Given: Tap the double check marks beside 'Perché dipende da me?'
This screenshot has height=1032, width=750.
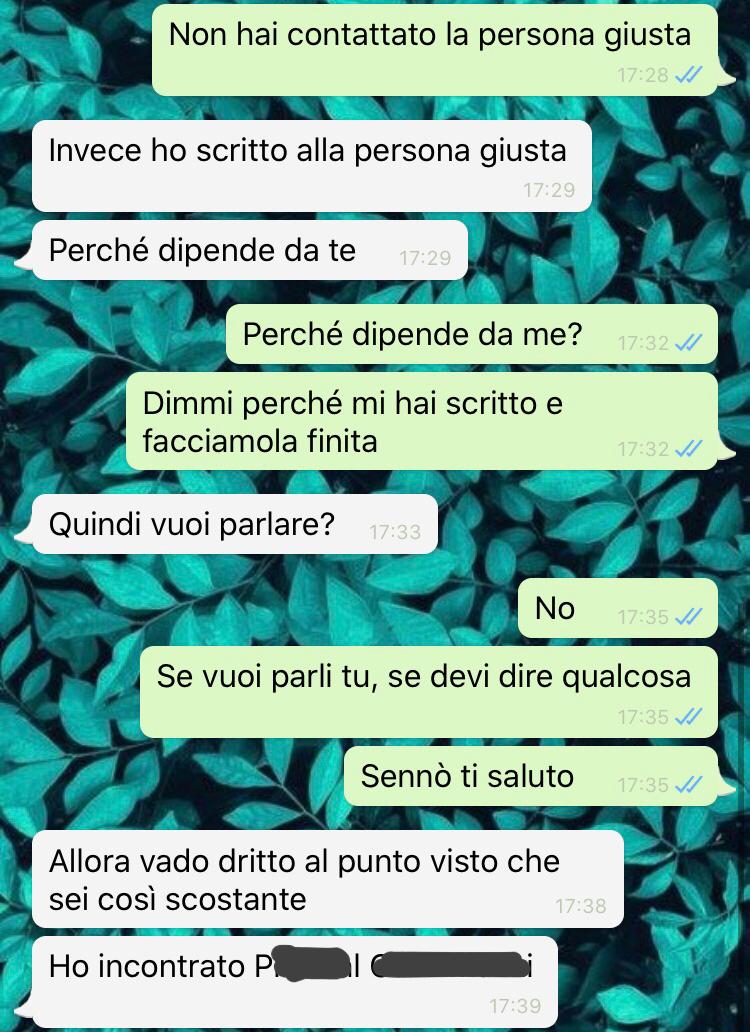Looking at the screenshot, I should tap(689, 342).
